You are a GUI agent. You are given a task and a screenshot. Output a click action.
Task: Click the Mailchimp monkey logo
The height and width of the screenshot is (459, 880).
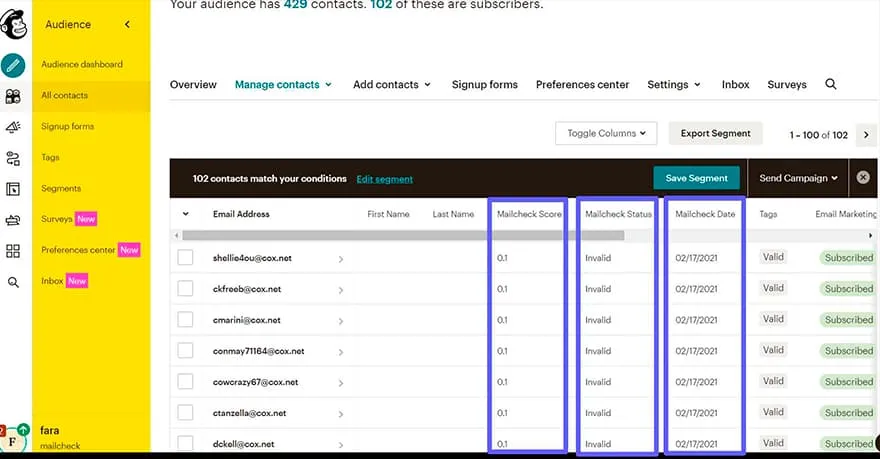[x=13, y=24]
